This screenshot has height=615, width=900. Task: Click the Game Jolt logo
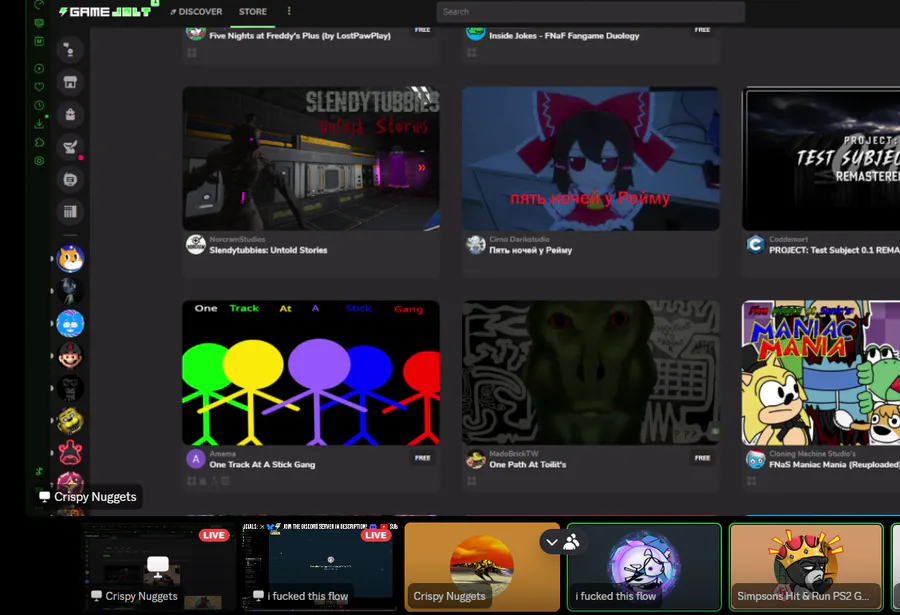105,11
